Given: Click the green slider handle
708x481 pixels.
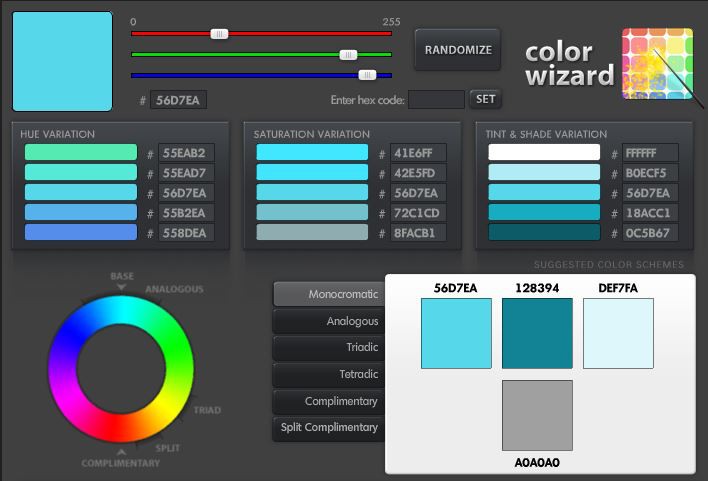Looking at the screenshot, I should tap(348, 55).
